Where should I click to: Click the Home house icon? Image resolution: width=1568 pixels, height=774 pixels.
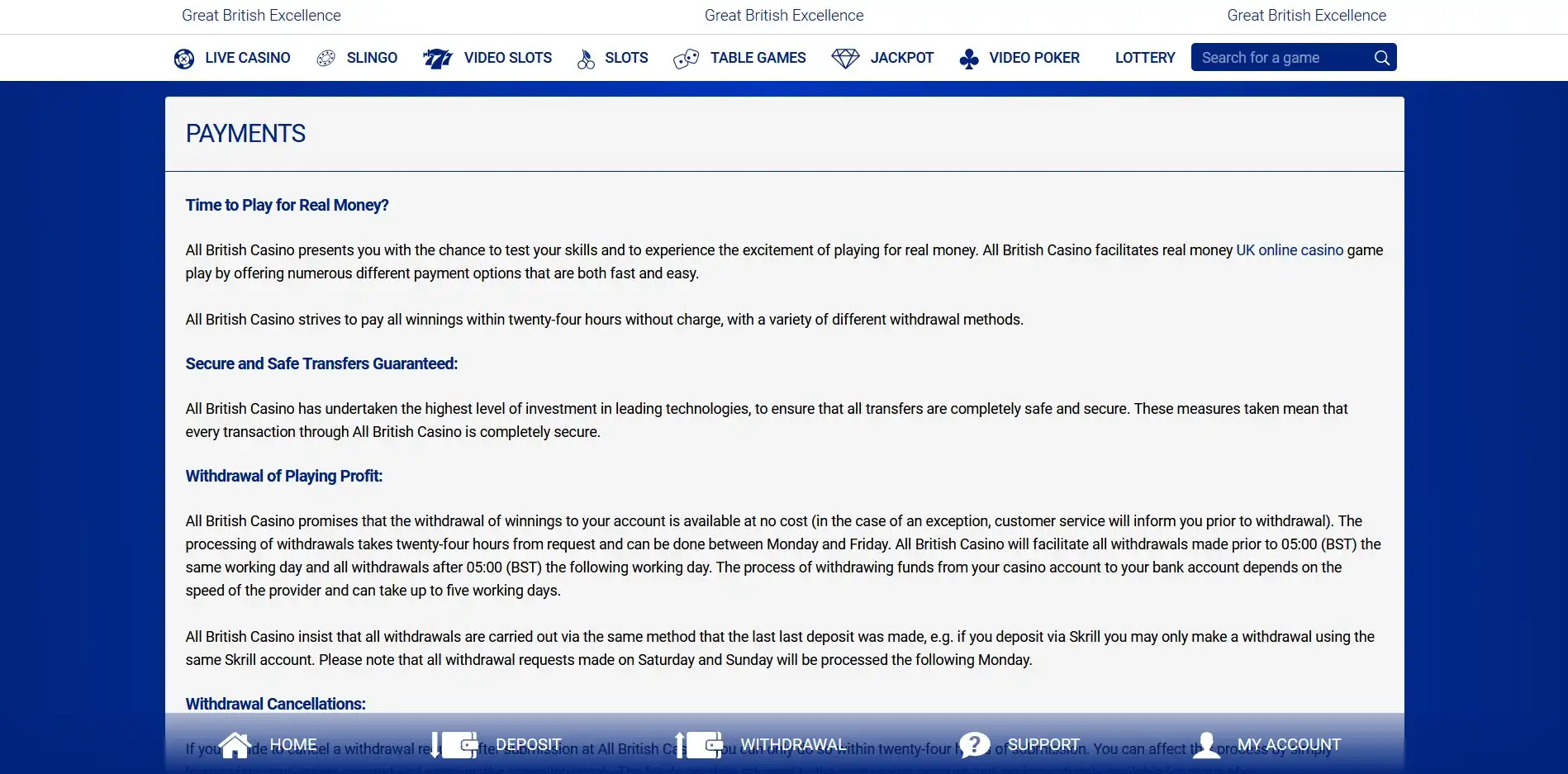pyautogui.click(x=235, y=745)
